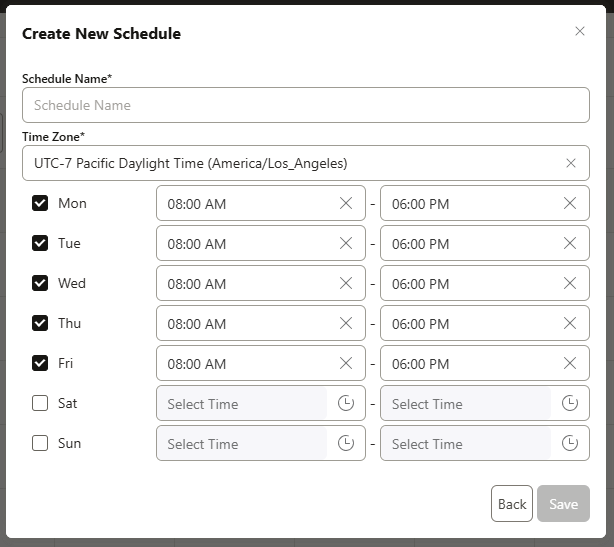Open Thursday end time 06:00 PM field
Image resolution: width=614 pixels, height=547 pixels.
[x=485, y=323]
